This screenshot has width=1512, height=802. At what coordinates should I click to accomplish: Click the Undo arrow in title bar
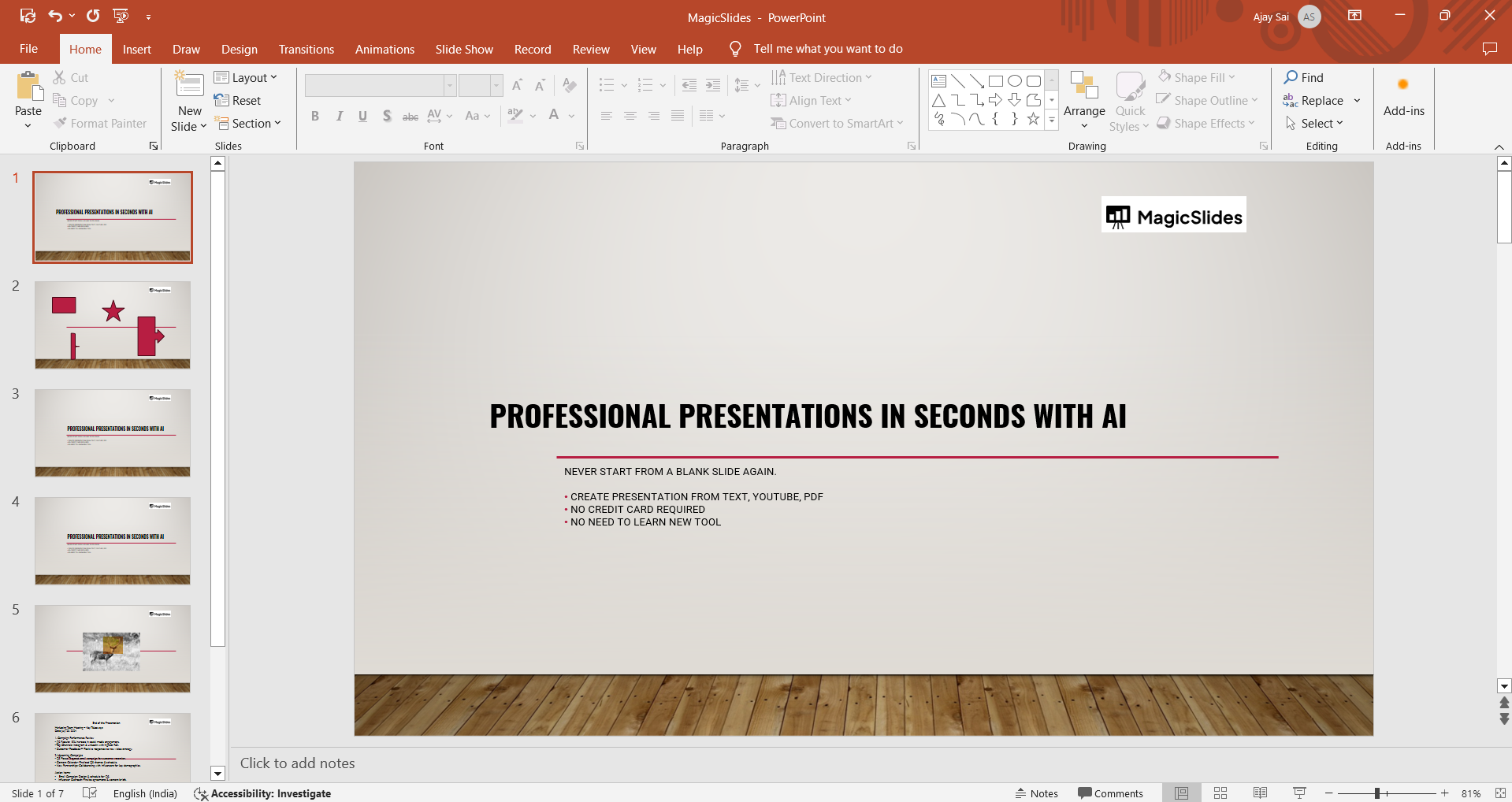click(54, 16)
